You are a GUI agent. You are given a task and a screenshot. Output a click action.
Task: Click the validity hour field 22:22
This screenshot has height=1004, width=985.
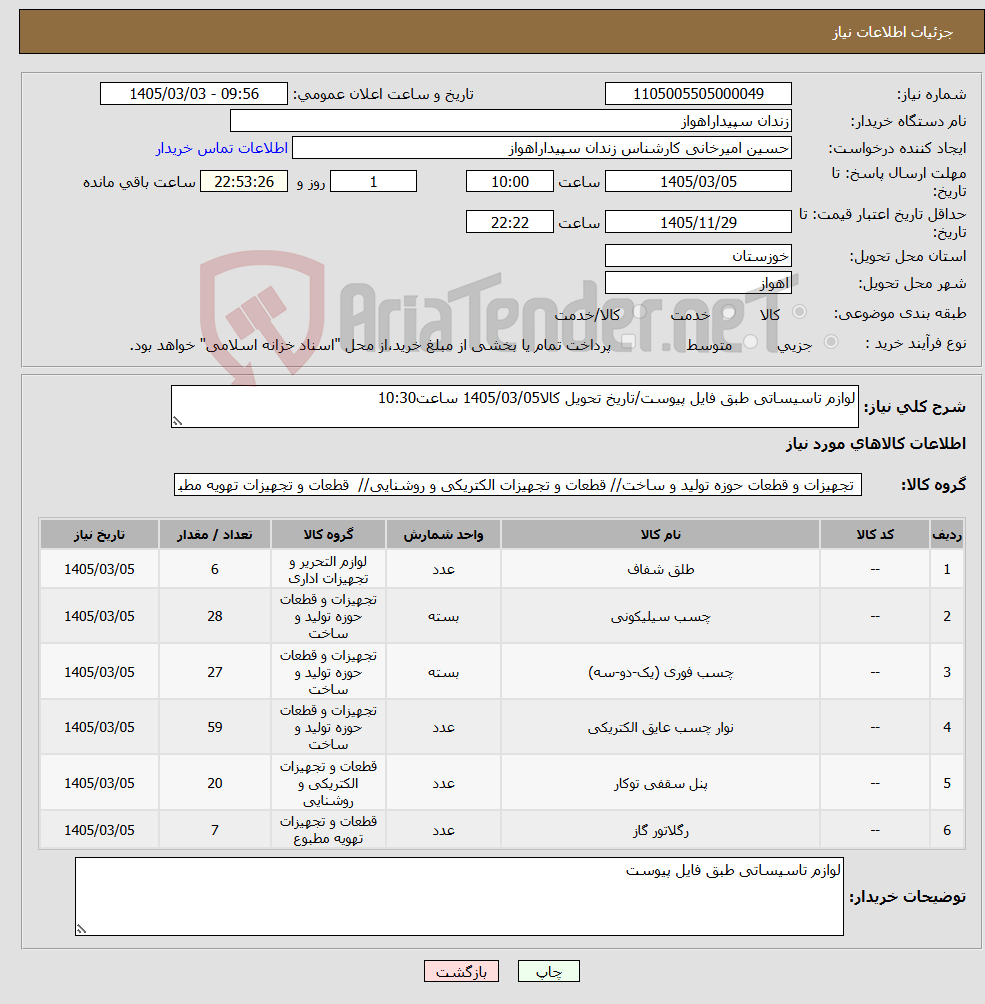[510, 222]
